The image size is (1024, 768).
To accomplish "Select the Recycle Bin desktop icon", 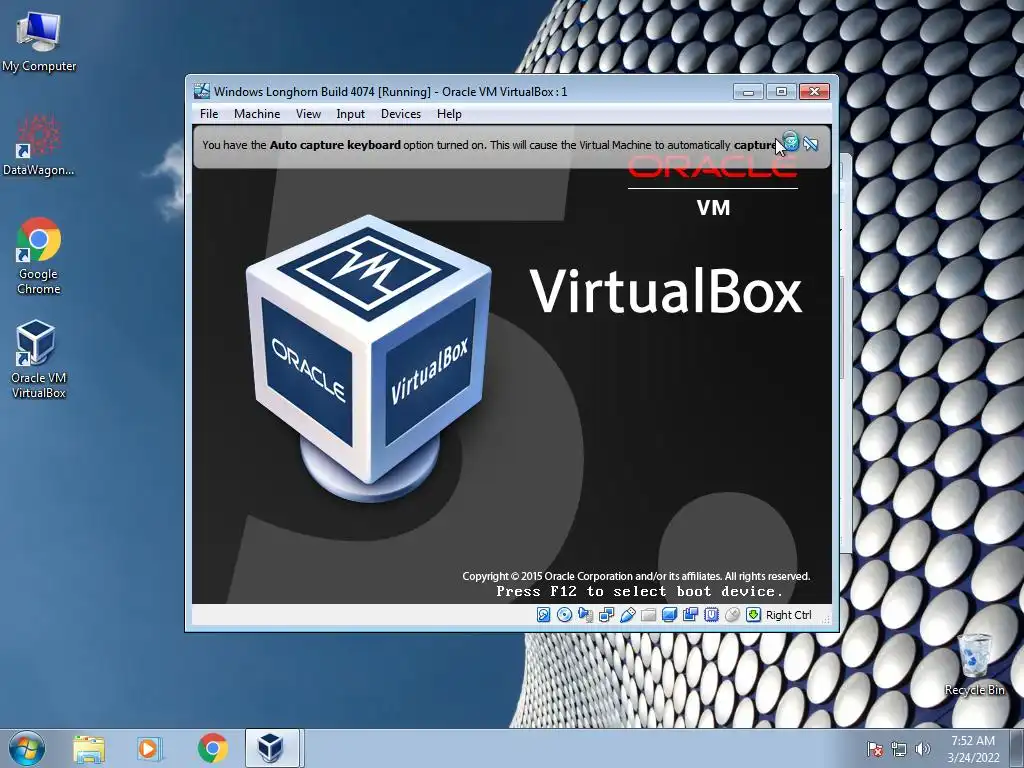I will point(974,664).
